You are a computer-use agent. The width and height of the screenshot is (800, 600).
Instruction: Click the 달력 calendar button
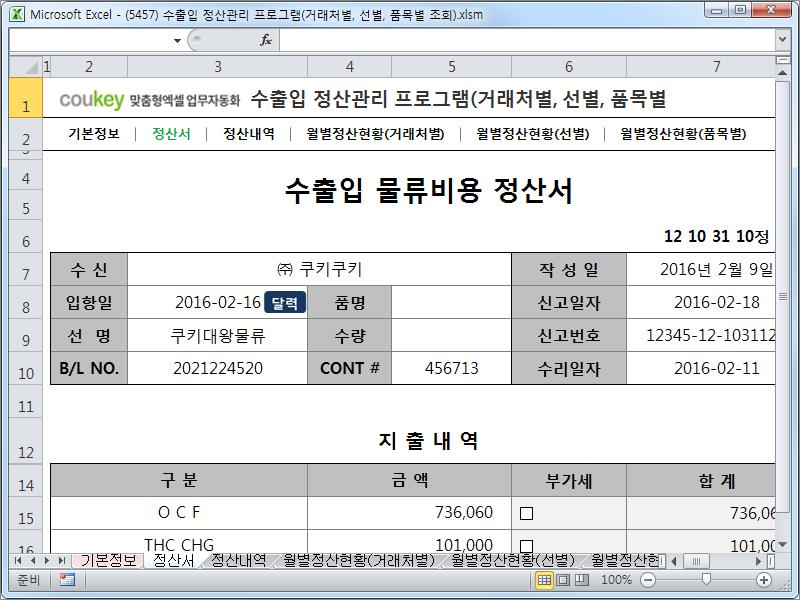click(x=285, y=303)
